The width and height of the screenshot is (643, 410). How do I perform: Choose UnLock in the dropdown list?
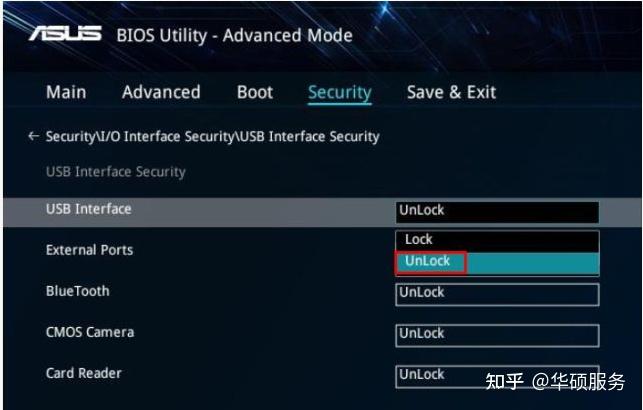point(428,262)
